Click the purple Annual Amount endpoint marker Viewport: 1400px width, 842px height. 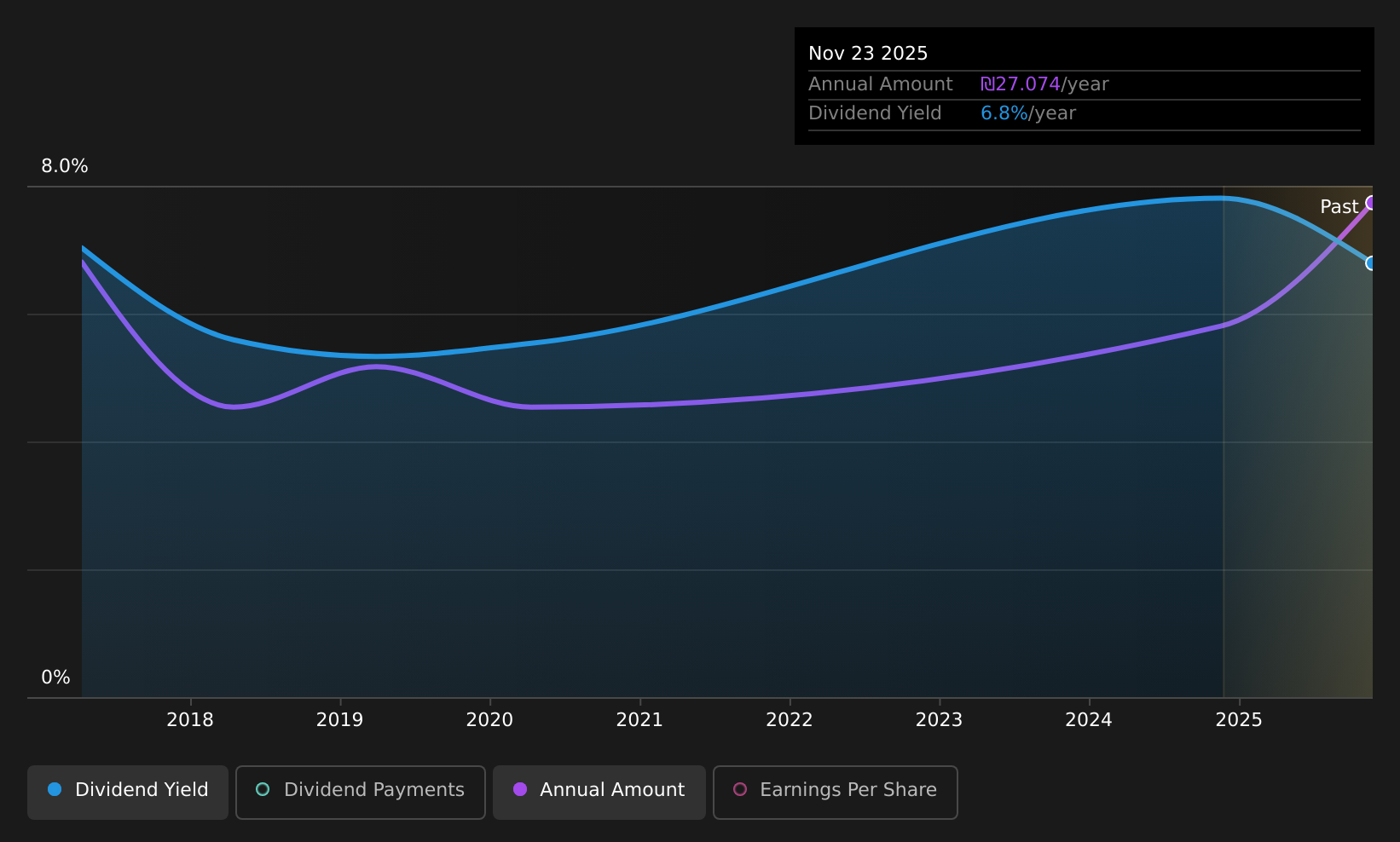[x=1371, y=203]
